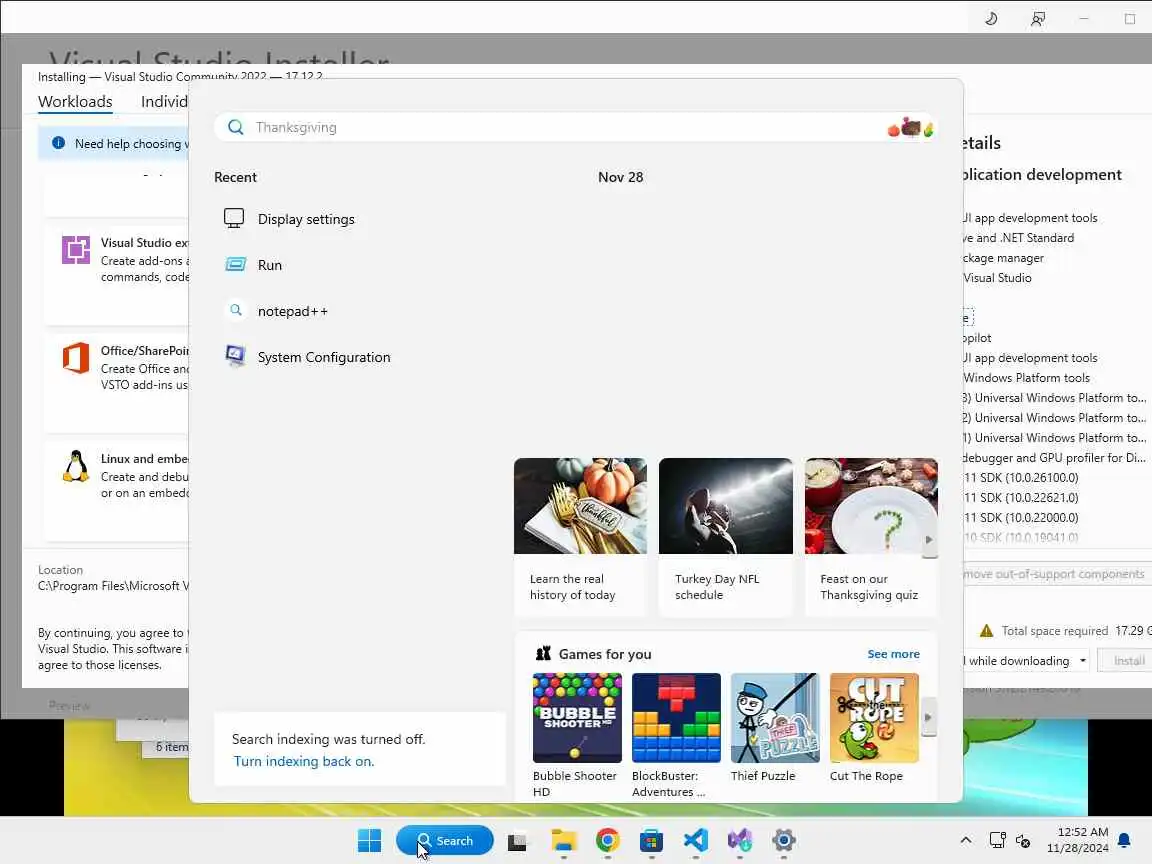Open Visual Studio Installer taskbar icon
The width and height of the screenshot is (1152, 864).
(740, 840)
